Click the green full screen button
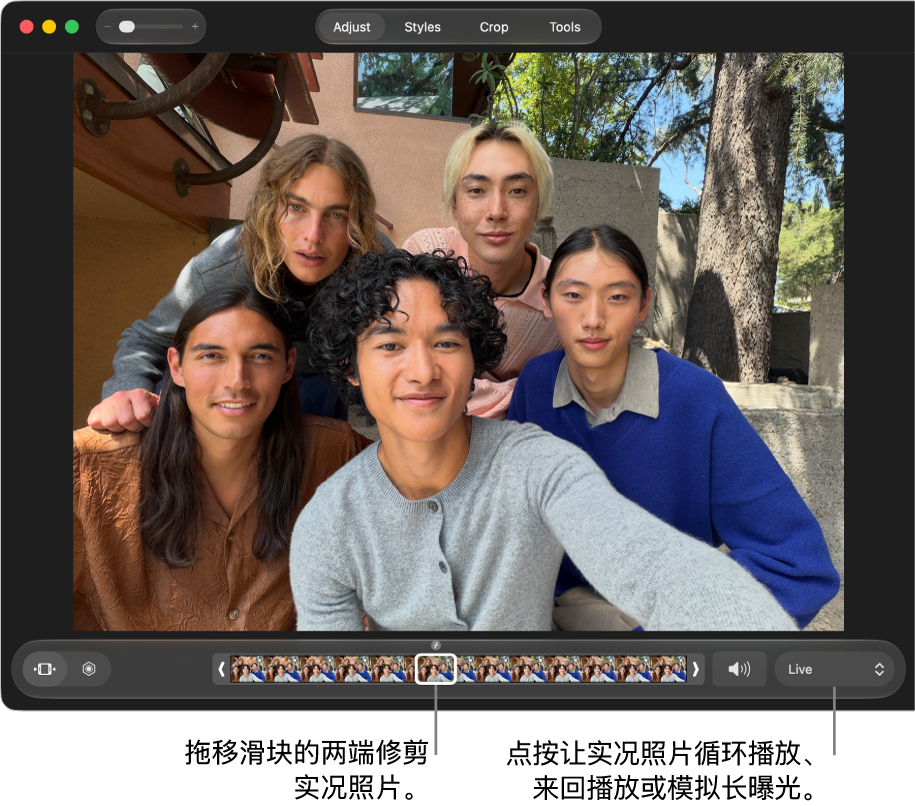This screenshot has height=806, width=915. tap(72, 27)
